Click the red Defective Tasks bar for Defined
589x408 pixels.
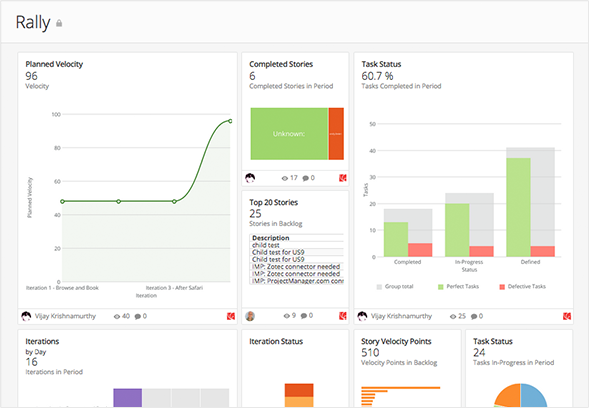point(542,251)
